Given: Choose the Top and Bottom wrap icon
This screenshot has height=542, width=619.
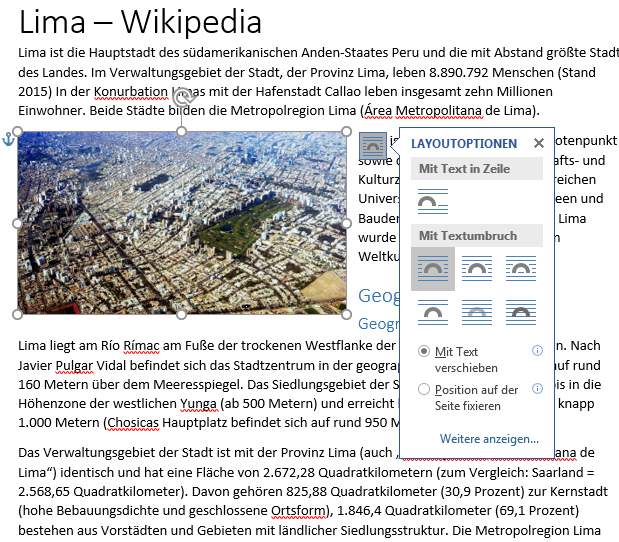Looking at the screenshot, I should [433, 312].
